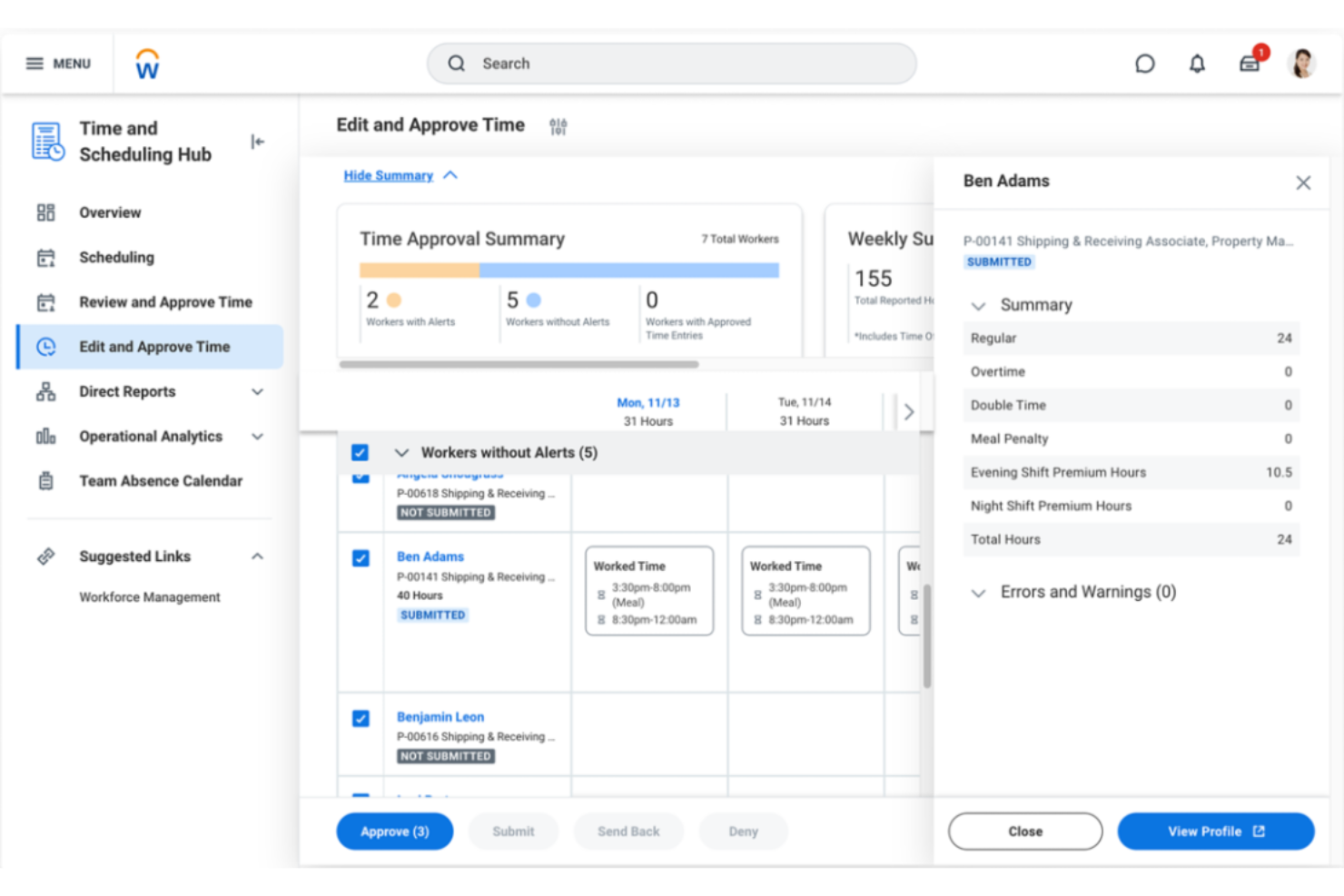The height and width of the screenshot is (896, 1344).
Task: Click the Workday logo home icon
Action: pos(147,64)
